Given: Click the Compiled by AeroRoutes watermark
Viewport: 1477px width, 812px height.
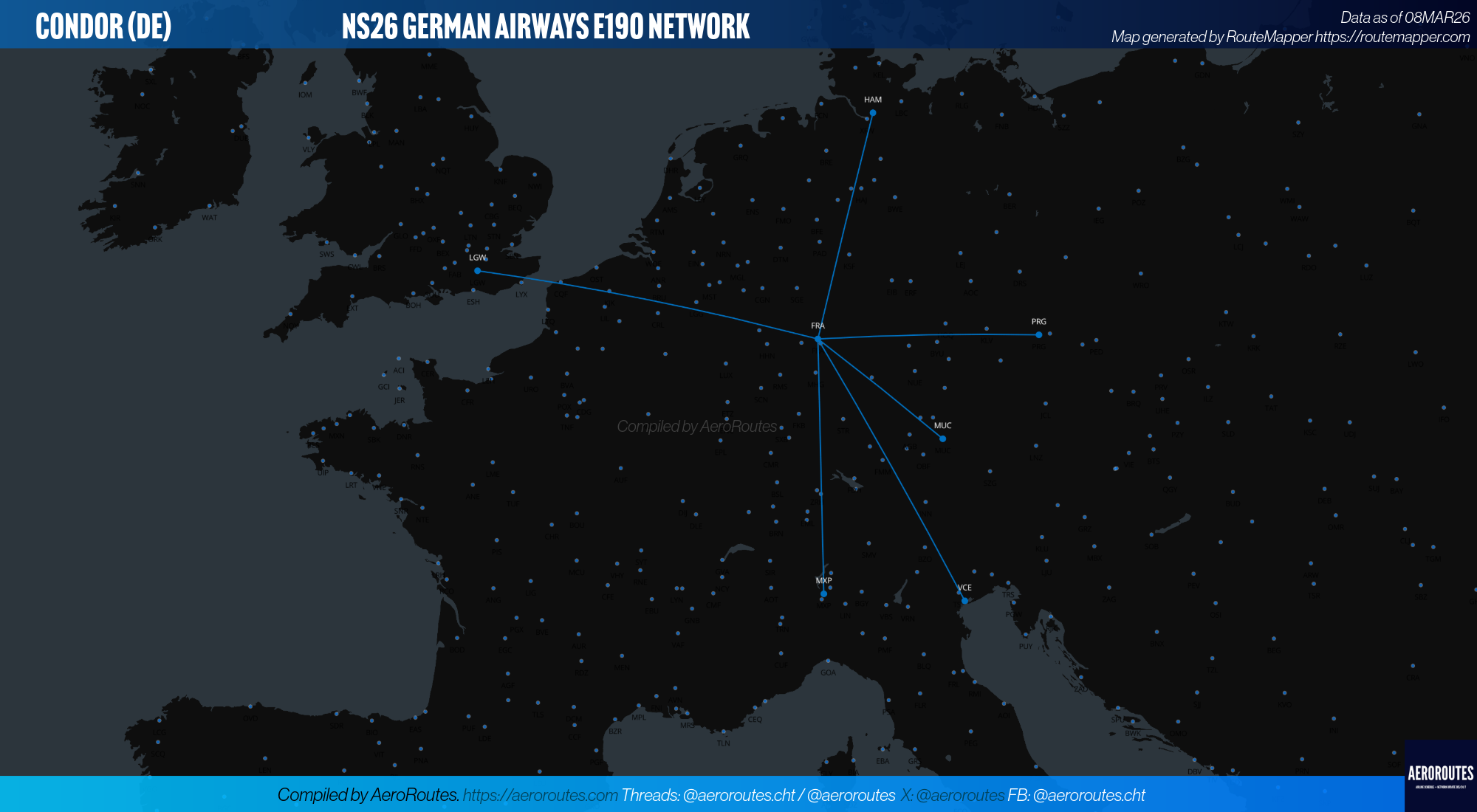Looking at the screenshot, I should pyautogui.click(x=696, y=427).
